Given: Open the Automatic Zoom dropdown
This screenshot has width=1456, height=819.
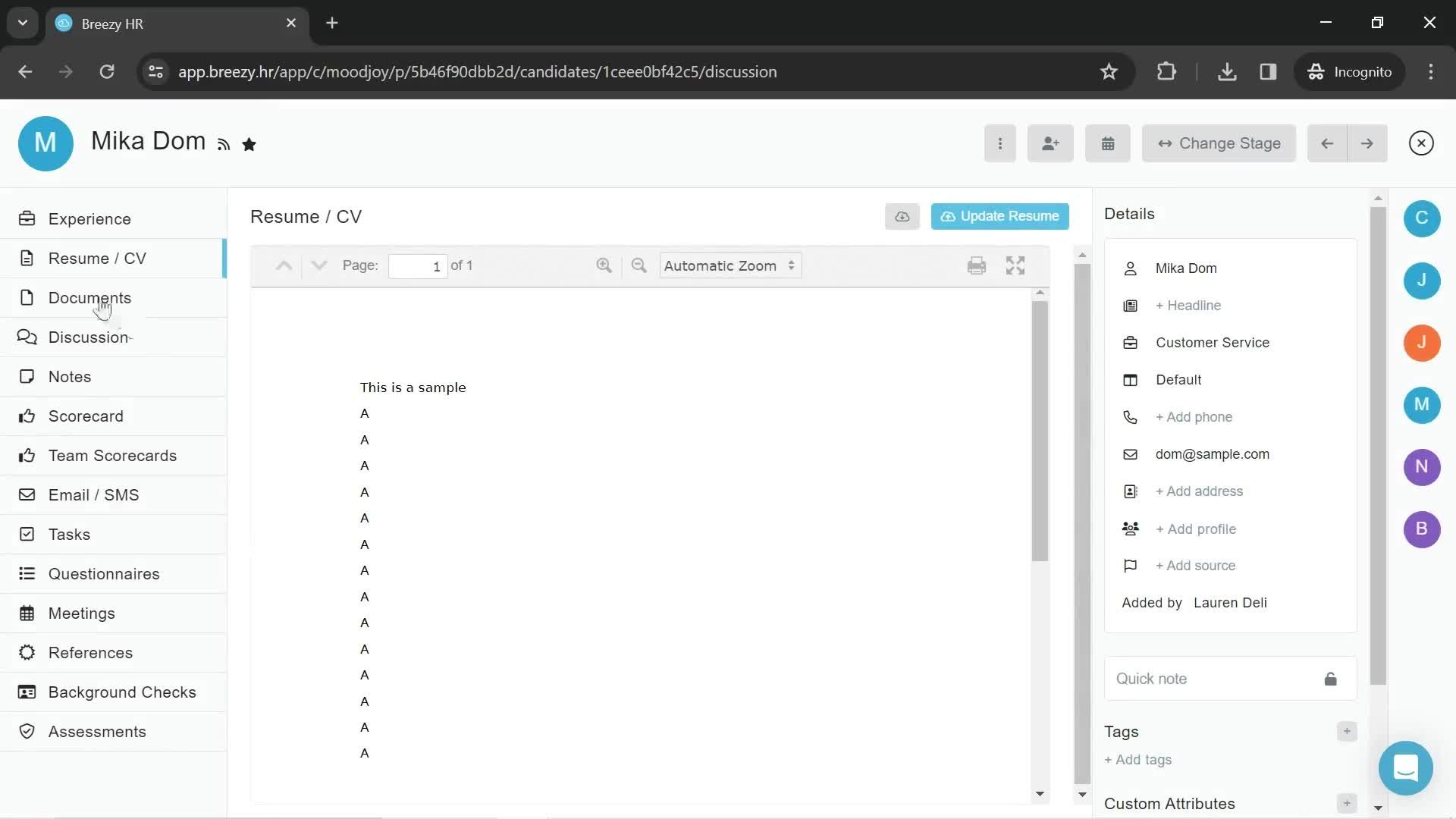Looking at the screenshot, I should (x=730, y=266).
